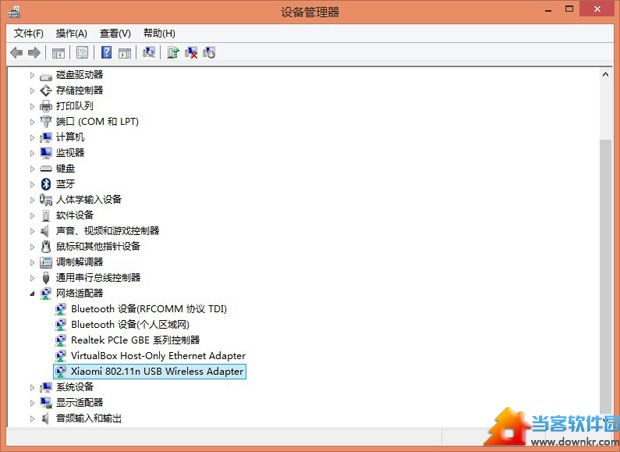Select the 调制解调器 text label
Viewport: 620px width, 452px height.
point(79,262)
